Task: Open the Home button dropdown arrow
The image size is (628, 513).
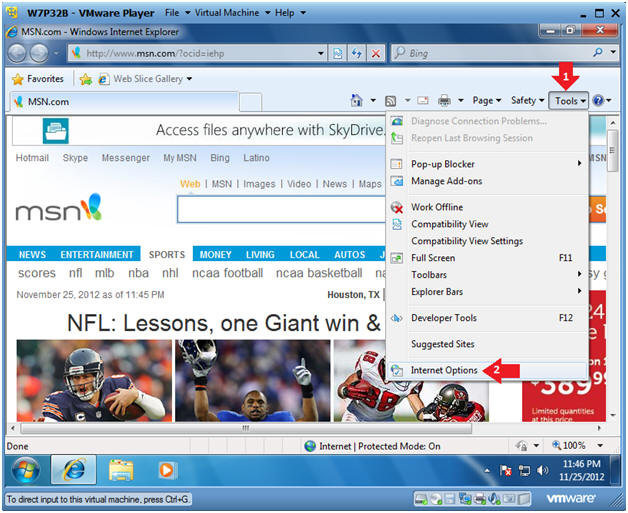Action: pos(373,100)
